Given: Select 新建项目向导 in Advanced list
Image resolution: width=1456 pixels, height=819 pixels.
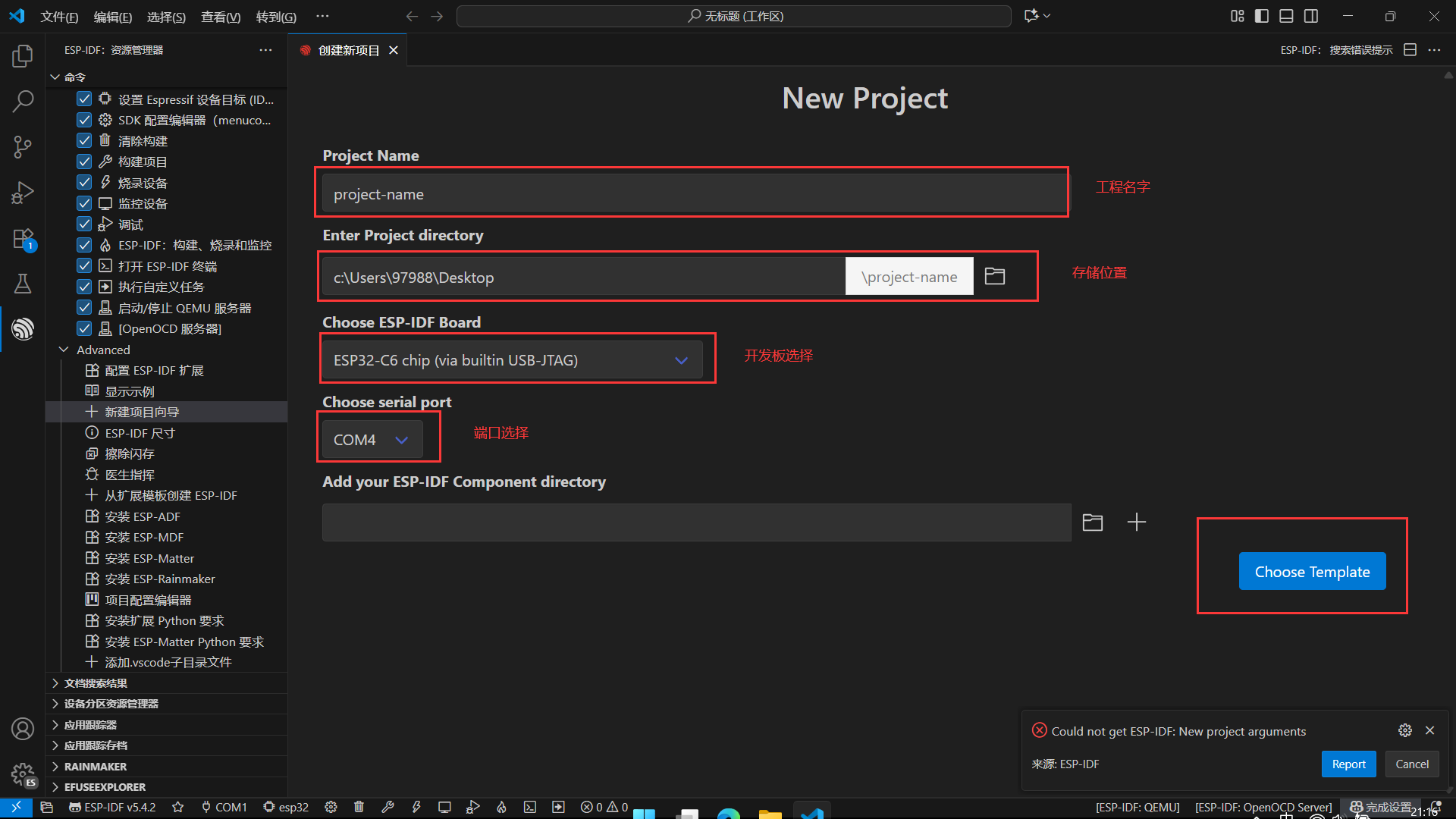Looking at the screenshot, I should point(142,412).
